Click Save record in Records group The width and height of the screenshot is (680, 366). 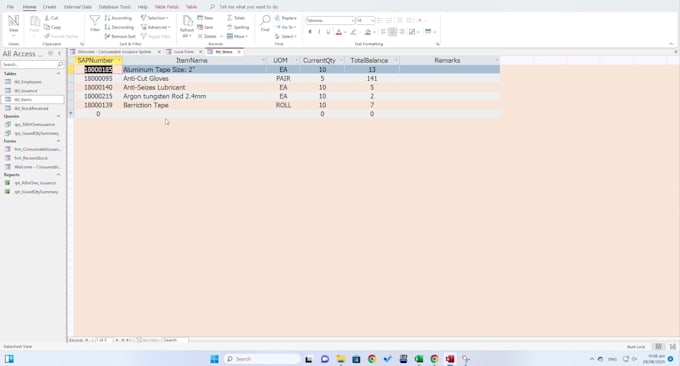205,27
